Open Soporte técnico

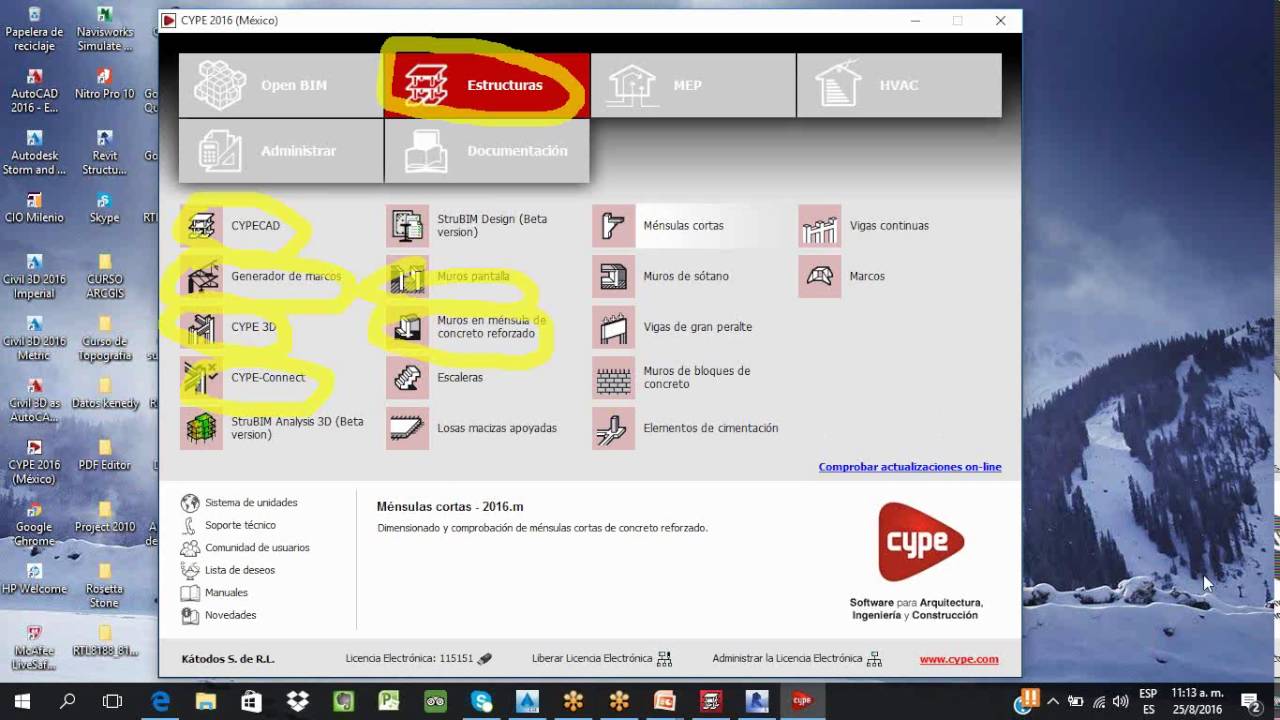tap(229, 525)
